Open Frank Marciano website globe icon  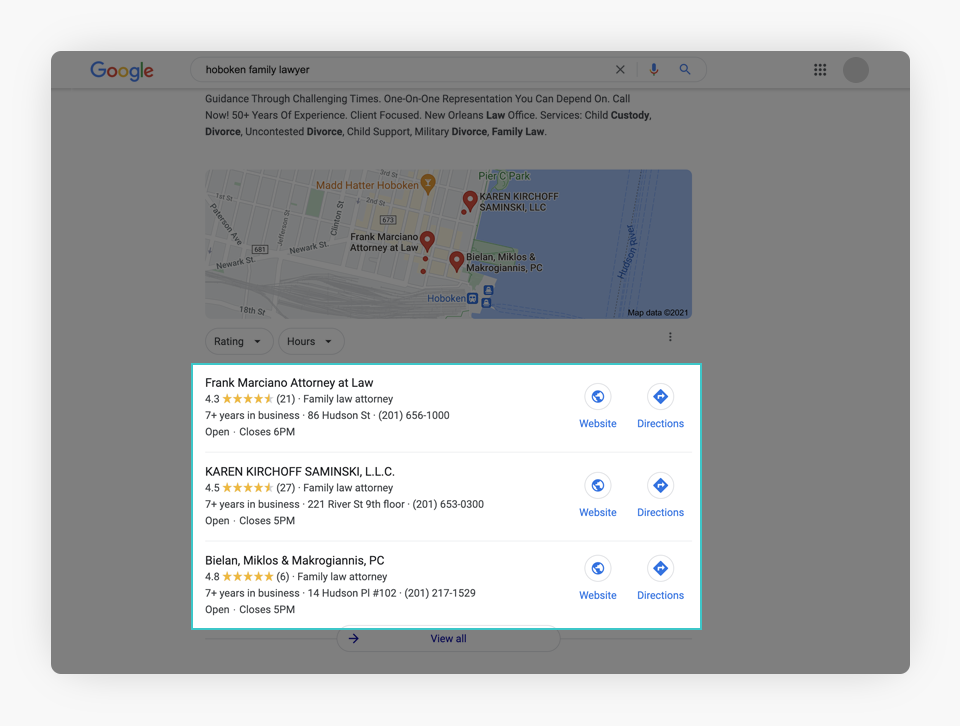pyautogui.click(x=598, y=397)
